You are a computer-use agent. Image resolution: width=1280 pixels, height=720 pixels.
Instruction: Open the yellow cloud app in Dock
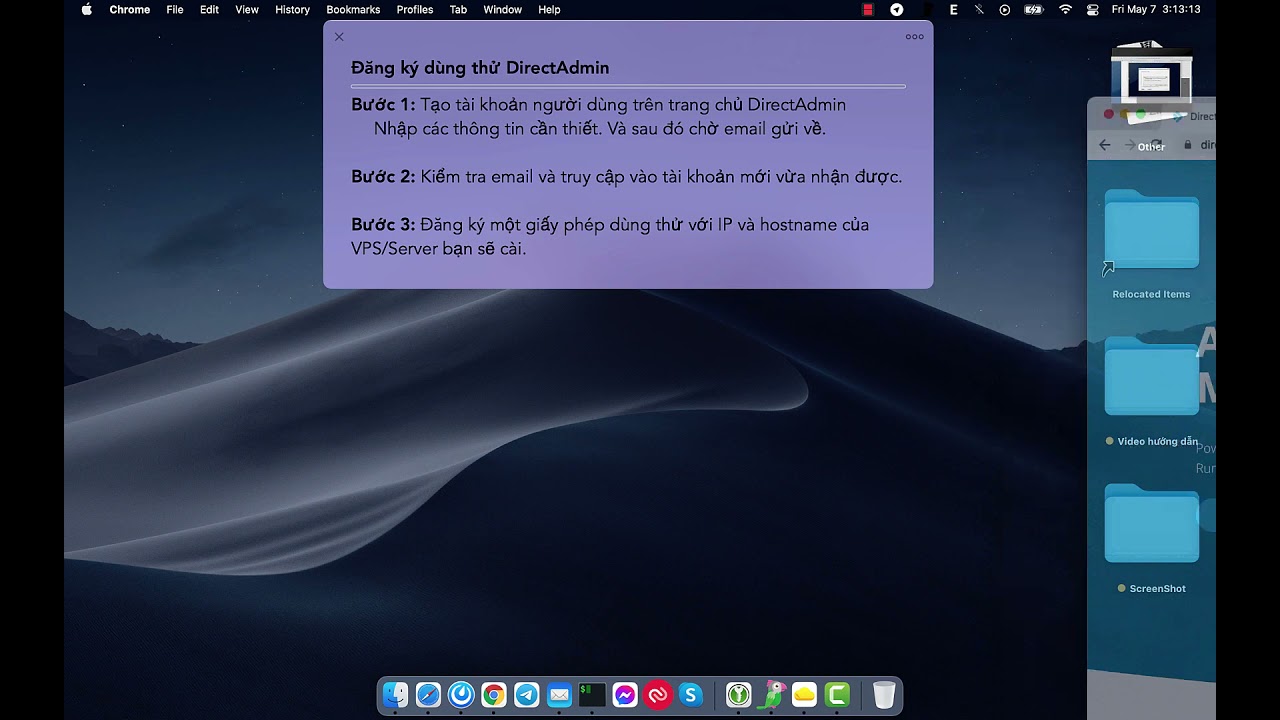(x=804, y=695)
